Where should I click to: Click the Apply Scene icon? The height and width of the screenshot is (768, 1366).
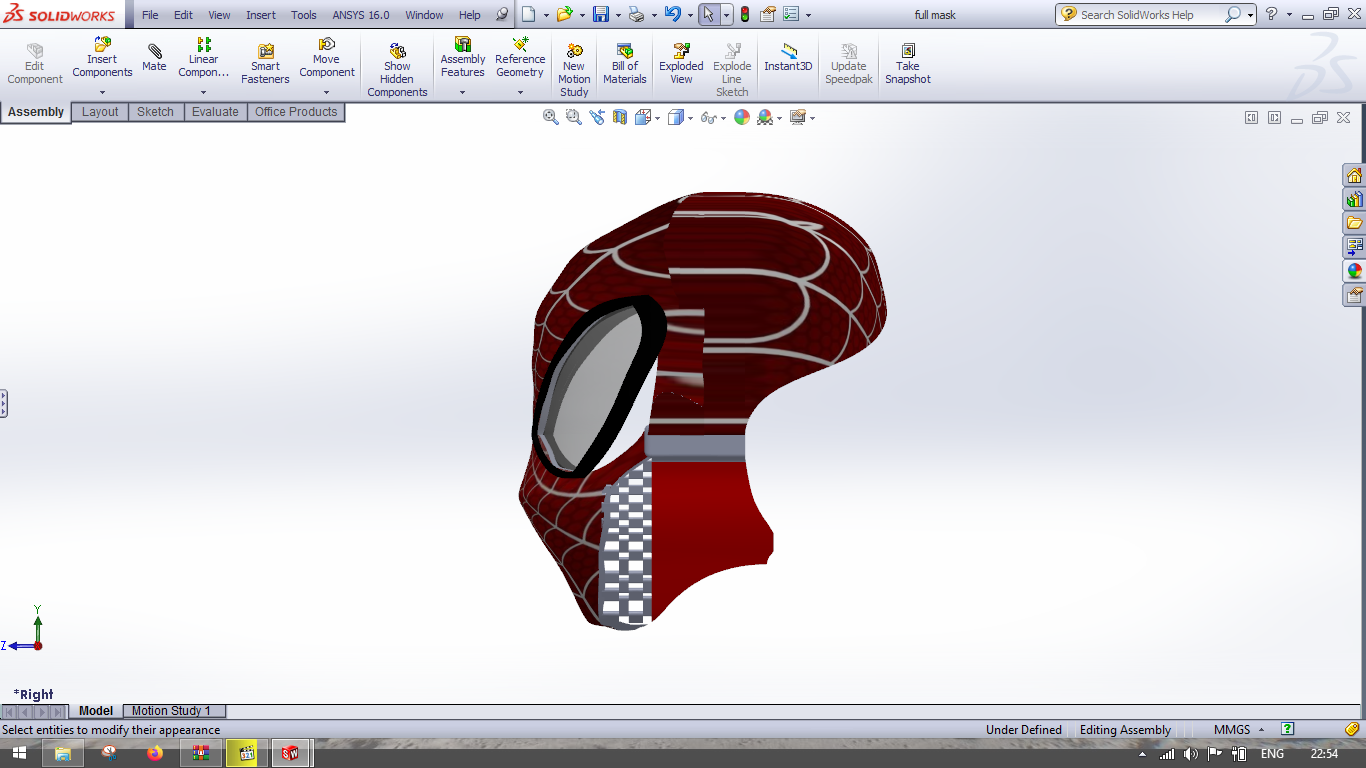[x=765, y=117]
